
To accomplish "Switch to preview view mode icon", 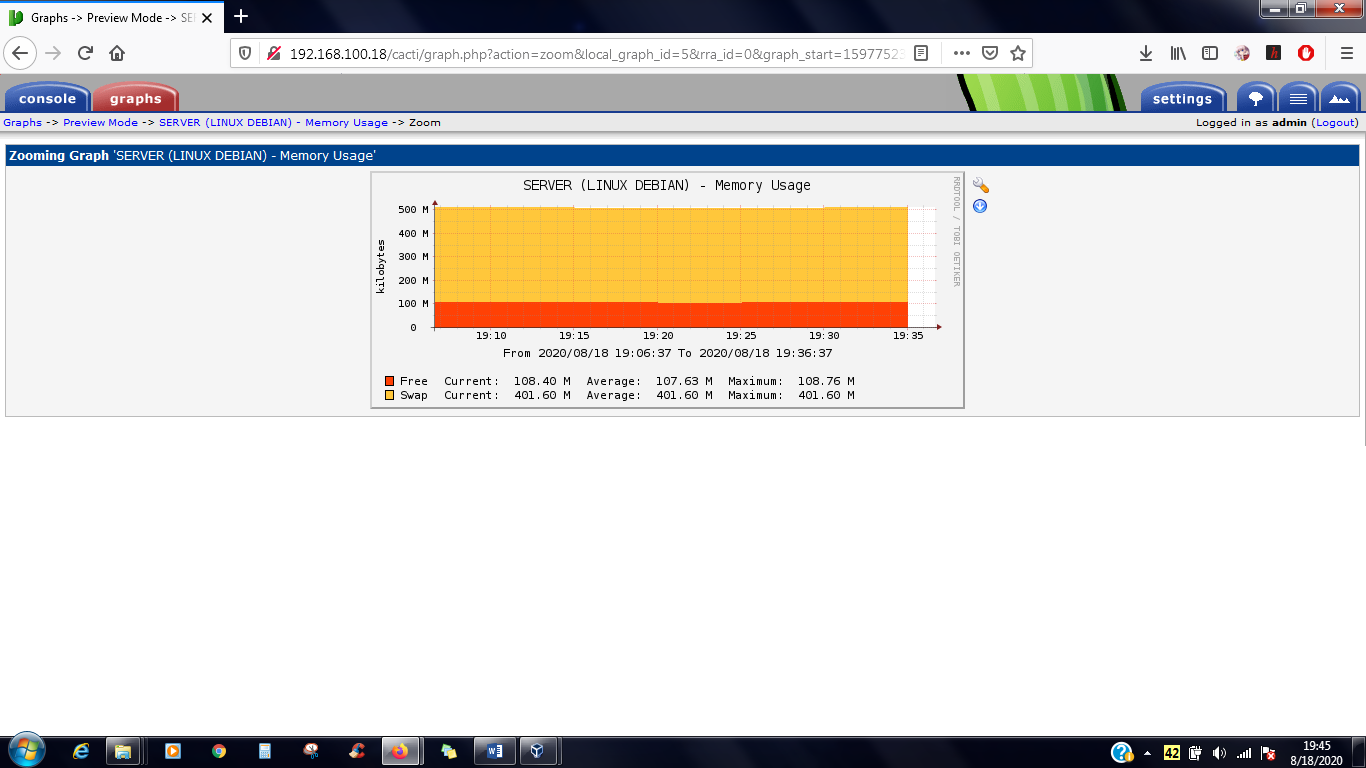I will (1340, 98).
